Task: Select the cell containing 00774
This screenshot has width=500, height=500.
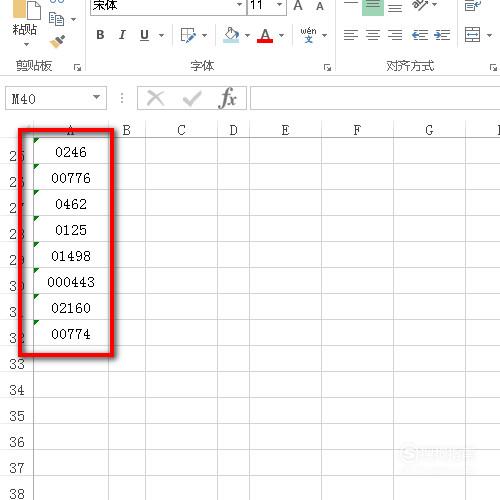Action: pos(71,333)
